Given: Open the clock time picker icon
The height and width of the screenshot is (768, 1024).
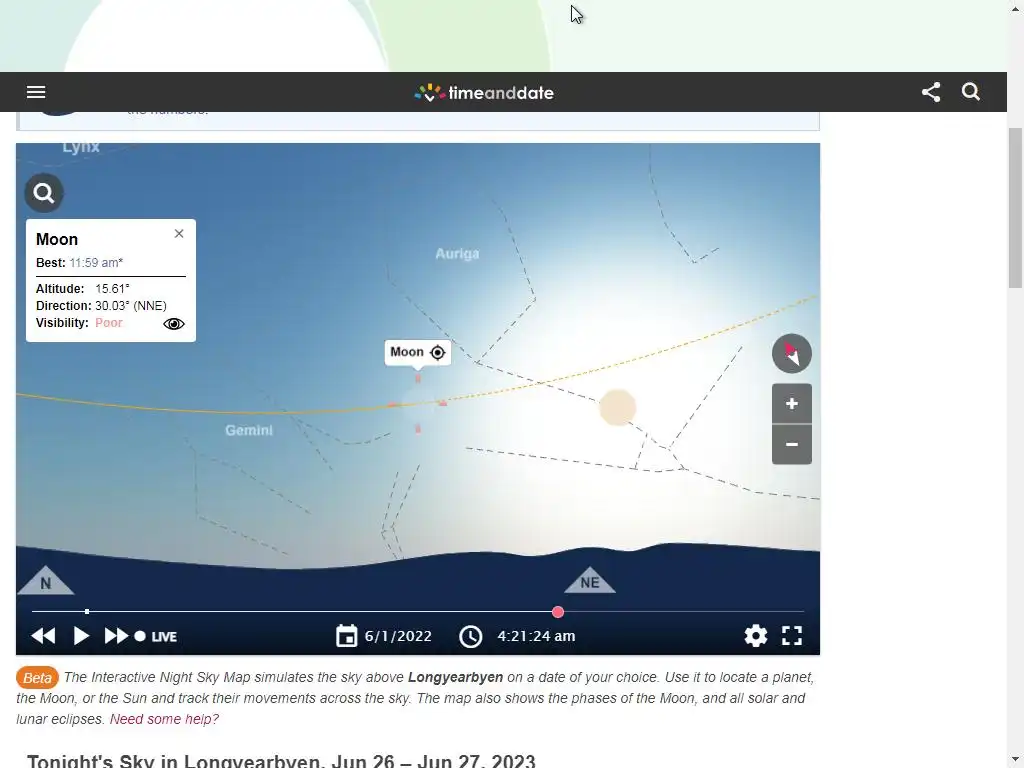Looking at the screenshot, I should [470, 637].
